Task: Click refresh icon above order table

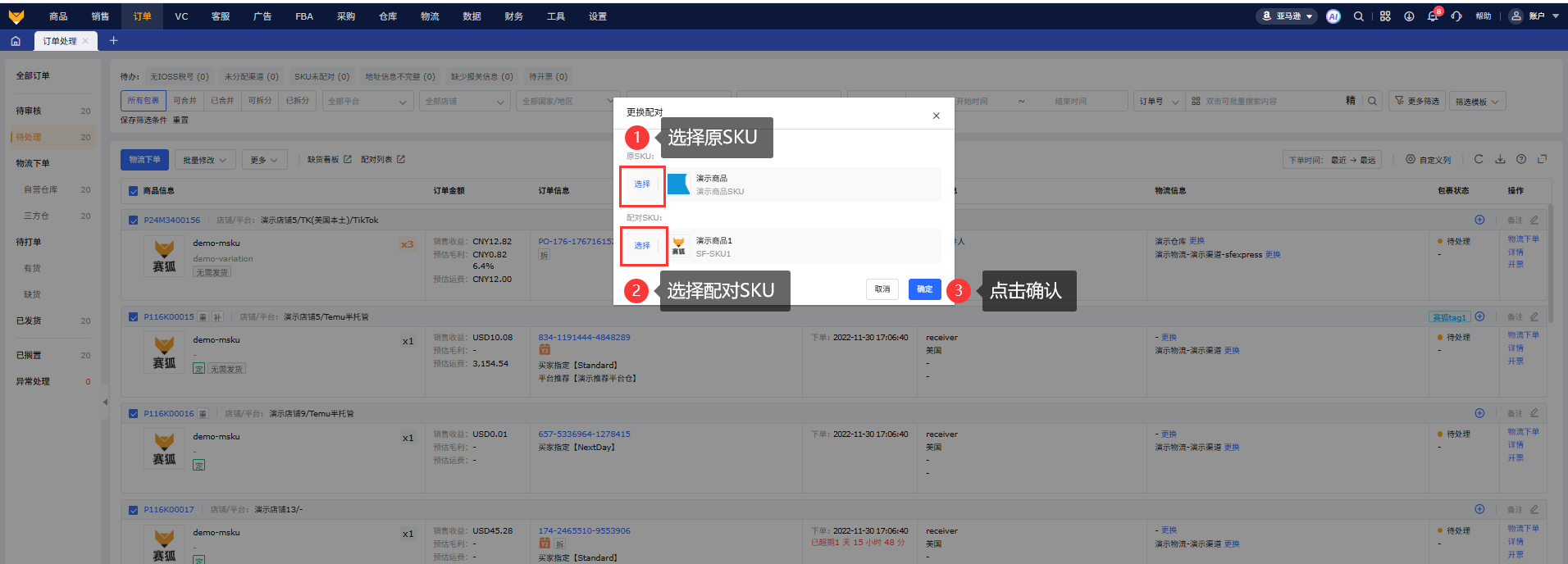Action: (x=1479, y=159)
